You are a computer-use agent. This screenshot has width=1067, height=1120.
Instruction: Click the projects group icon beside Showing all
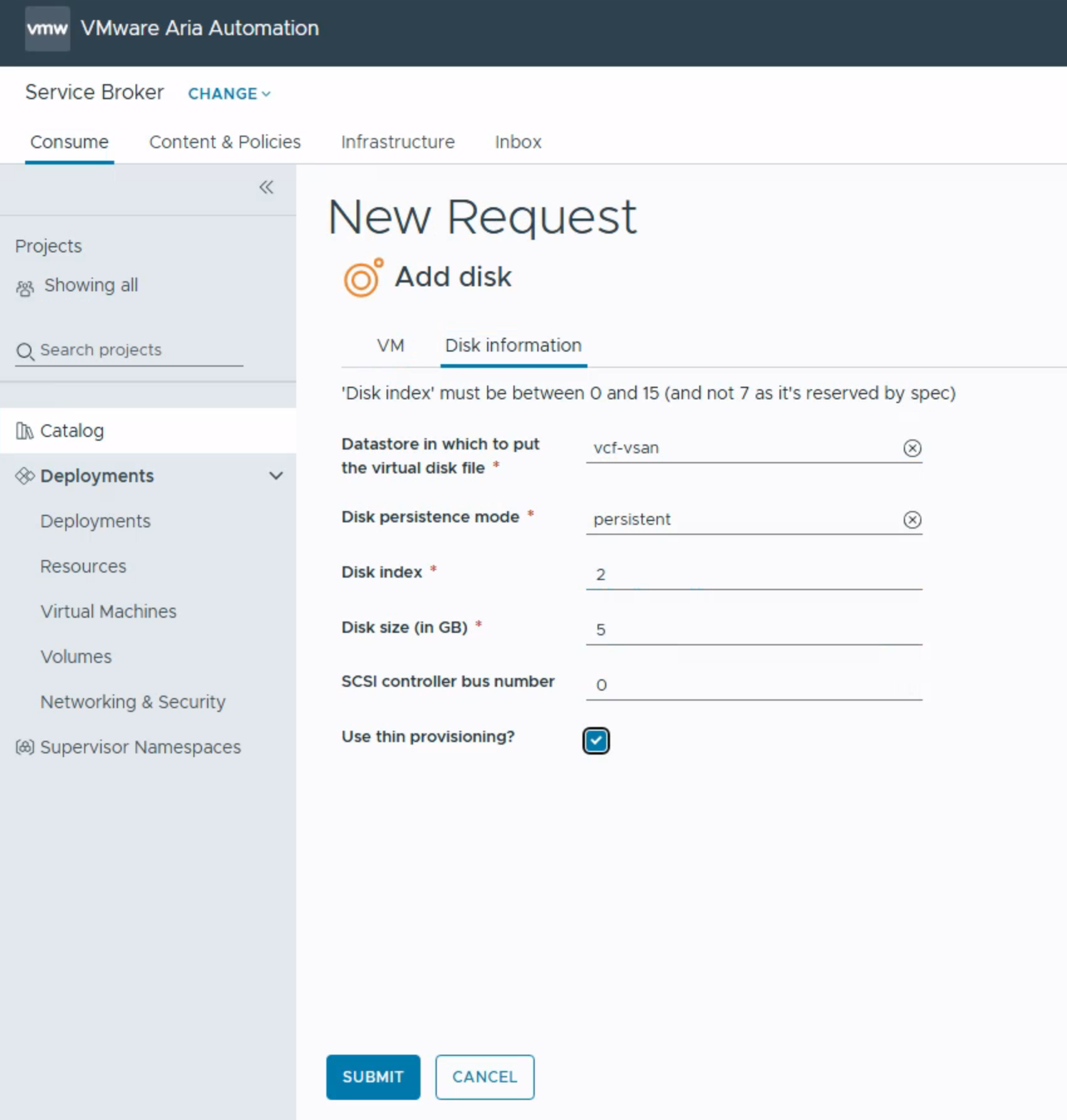tap(24, 288)
